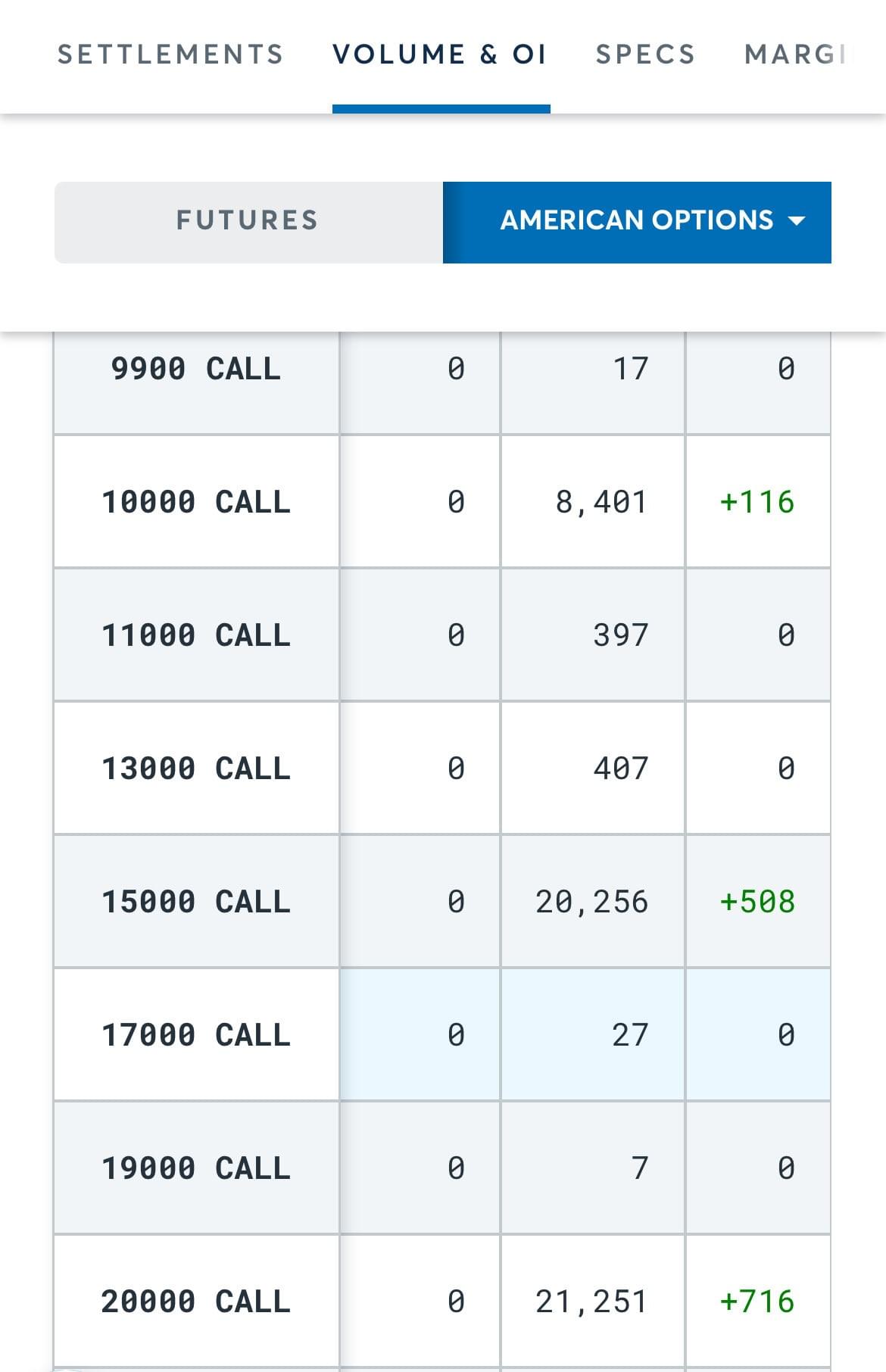Select the 9900 CALL row label

click(196, 369)
